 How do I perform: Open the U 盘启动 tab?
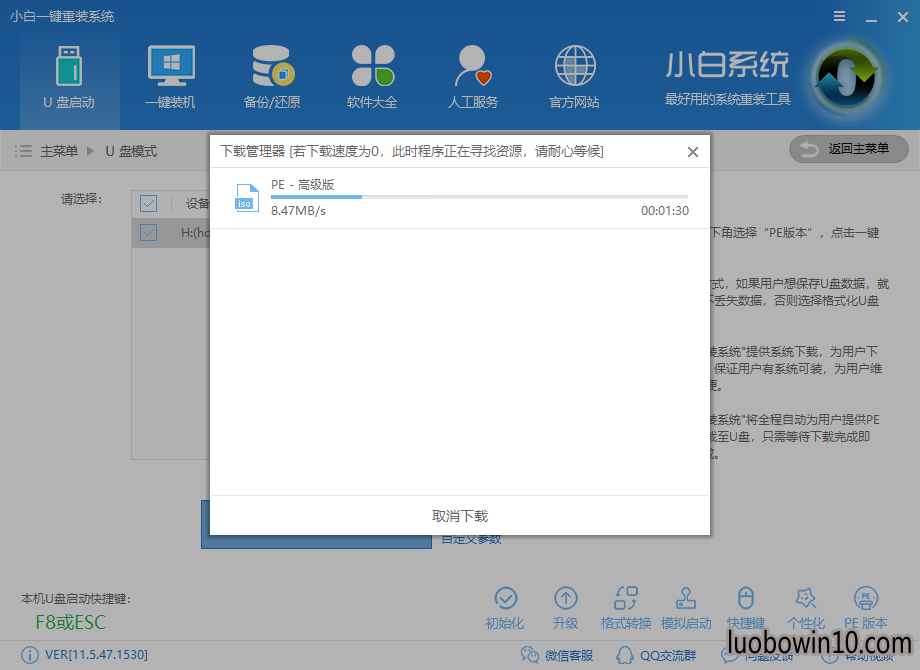[x=69, y=78]
